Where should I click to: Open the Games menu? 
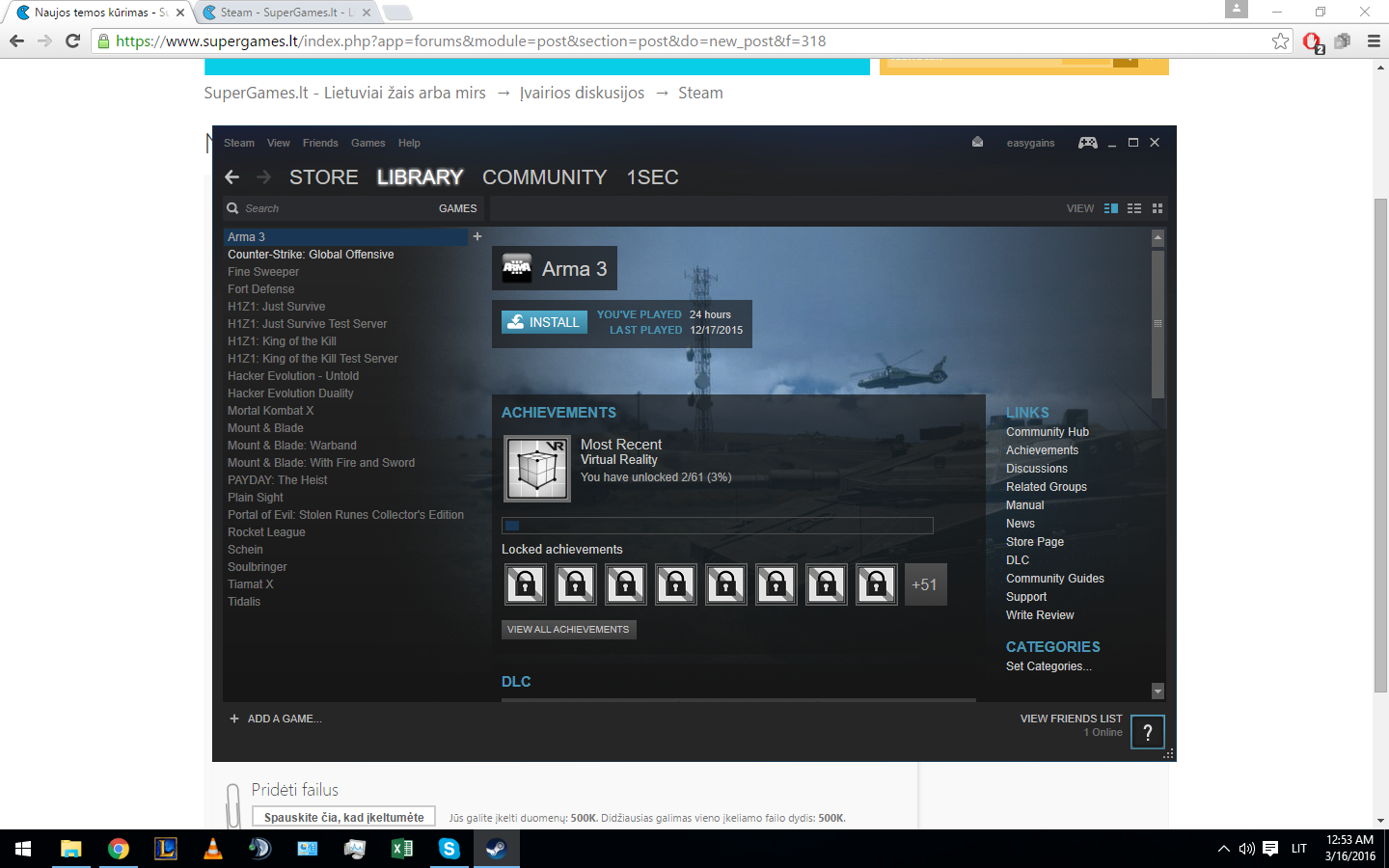[x=368, y=143]
